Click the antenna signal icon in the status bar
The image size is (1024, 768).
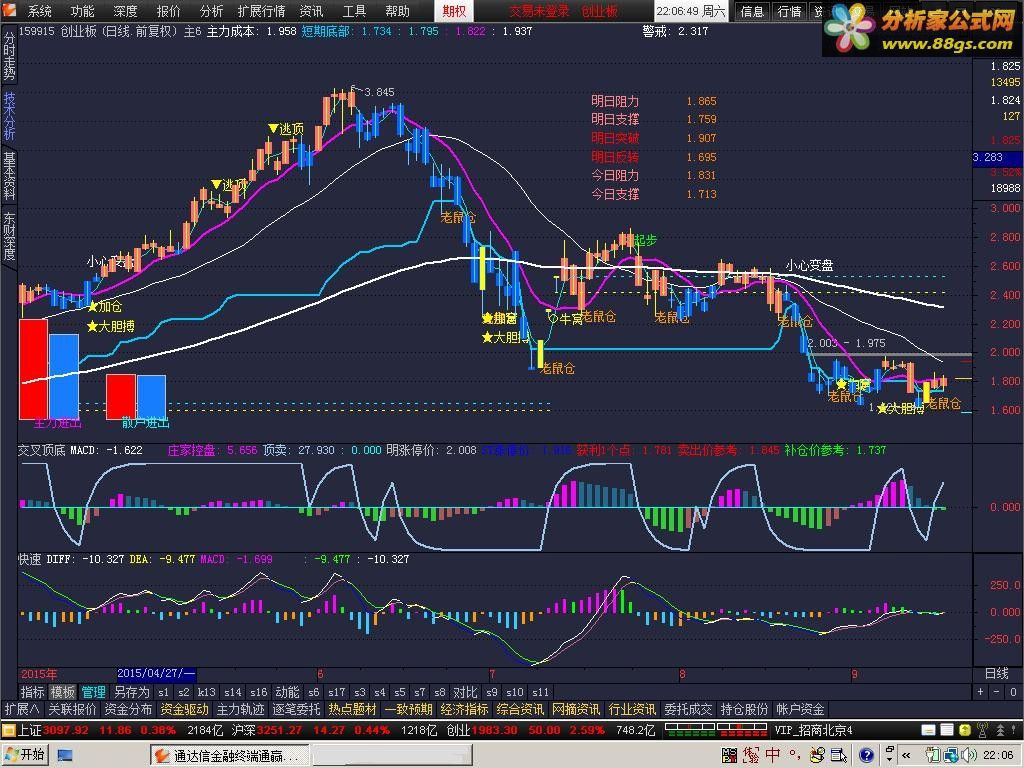(982, 730)
